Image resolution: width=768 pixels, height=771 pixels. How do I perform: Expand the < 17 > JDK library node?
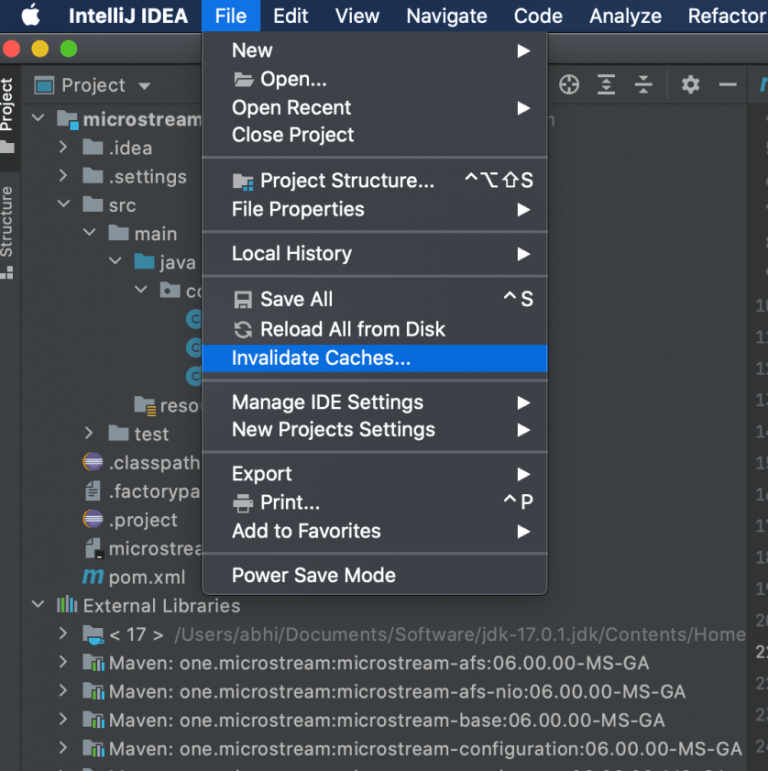click(x=63, y=633)
